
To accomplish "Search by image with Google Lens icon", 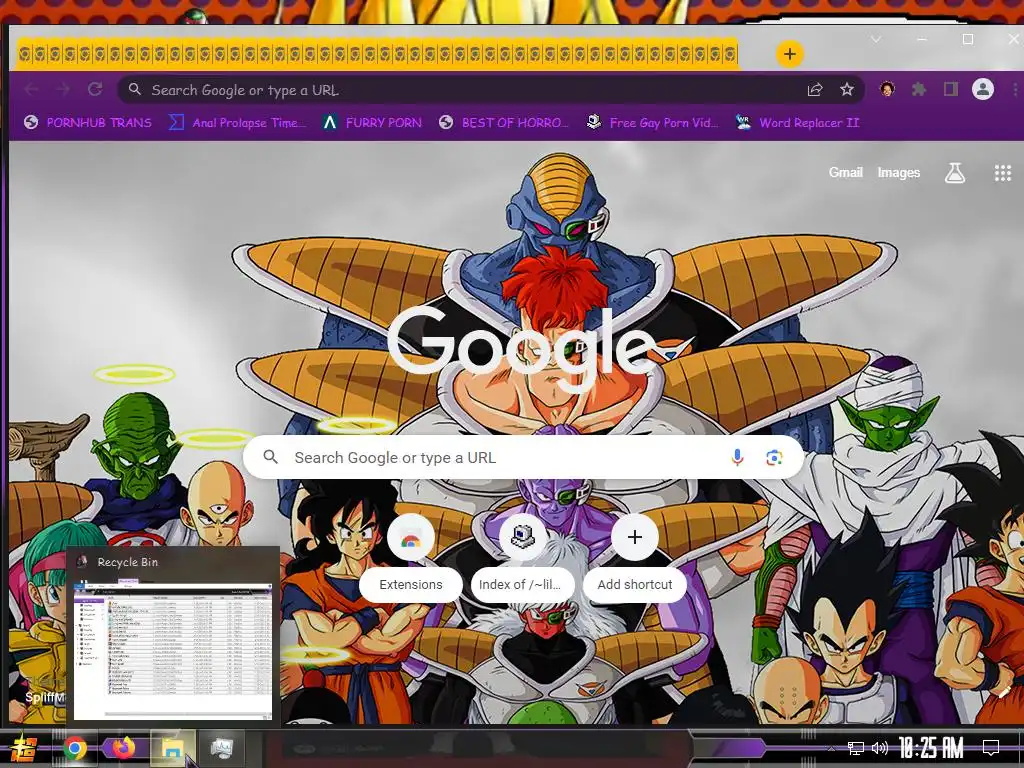I will (774, 458).
